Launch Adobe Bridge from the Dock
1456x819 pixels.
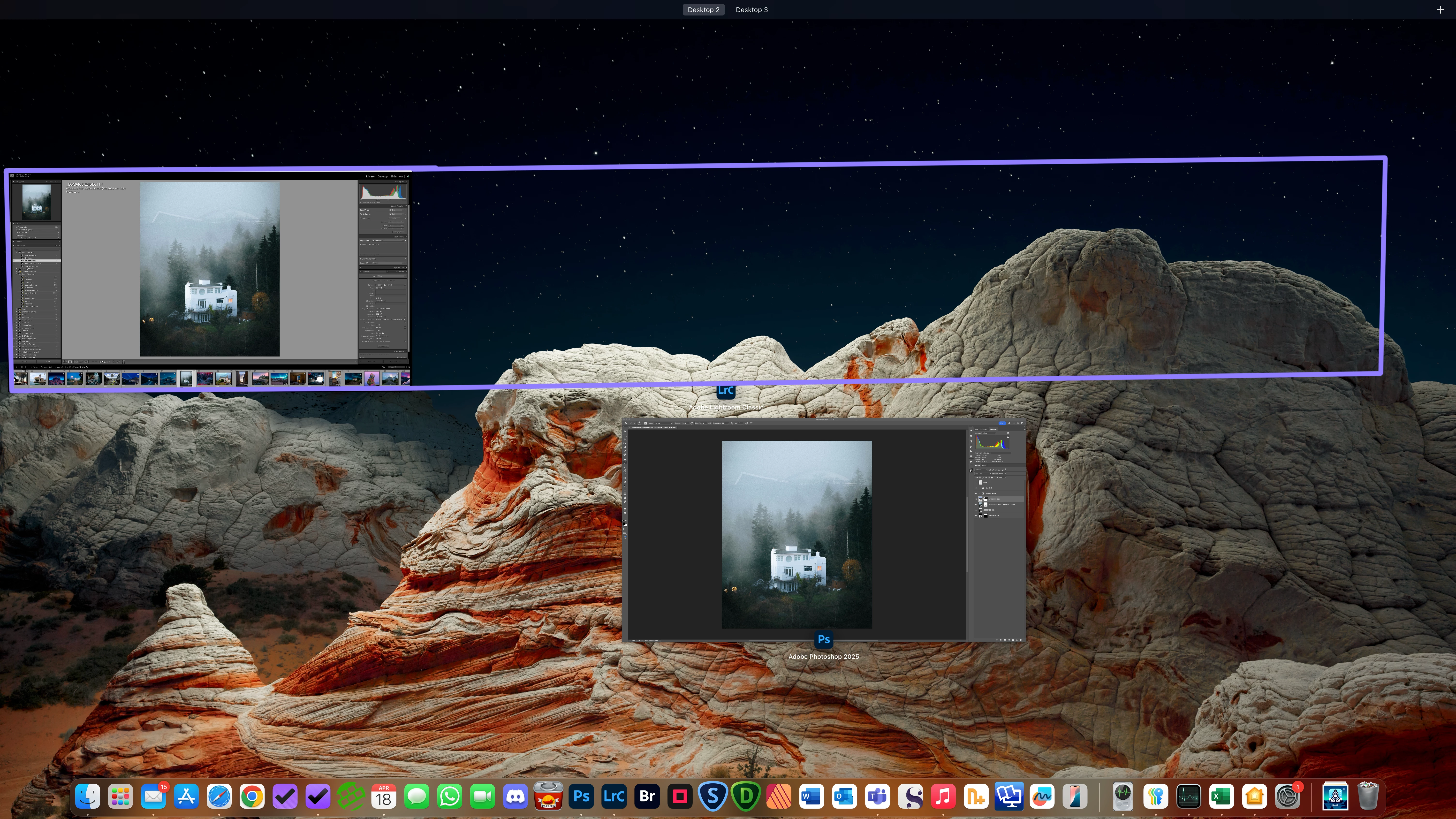click(x=647, y=796)
